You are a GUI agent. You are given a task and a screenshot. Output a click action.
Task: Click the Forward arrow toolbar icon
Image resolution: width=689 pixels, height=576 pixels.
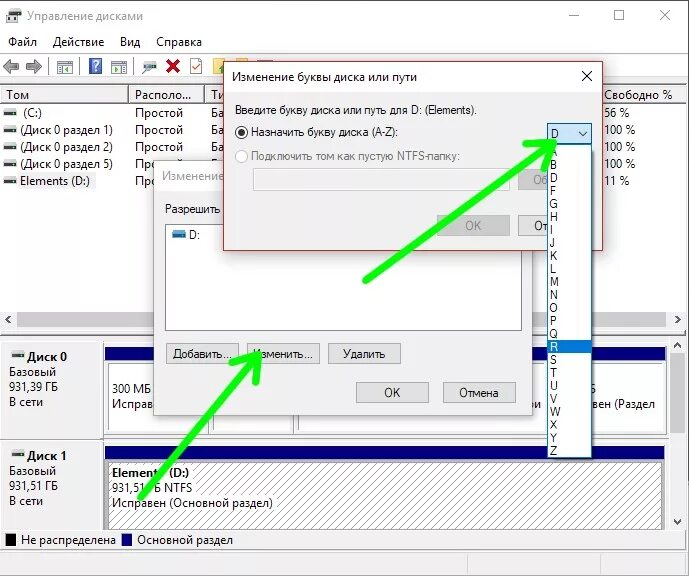34,67
